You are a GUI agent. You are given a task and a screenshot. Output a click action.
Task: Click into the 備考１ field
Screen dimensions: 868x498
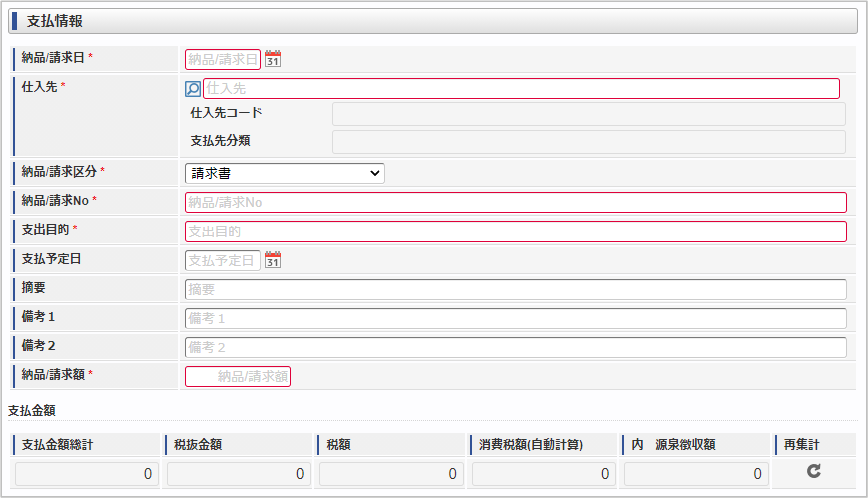click(x=515, y=318)
